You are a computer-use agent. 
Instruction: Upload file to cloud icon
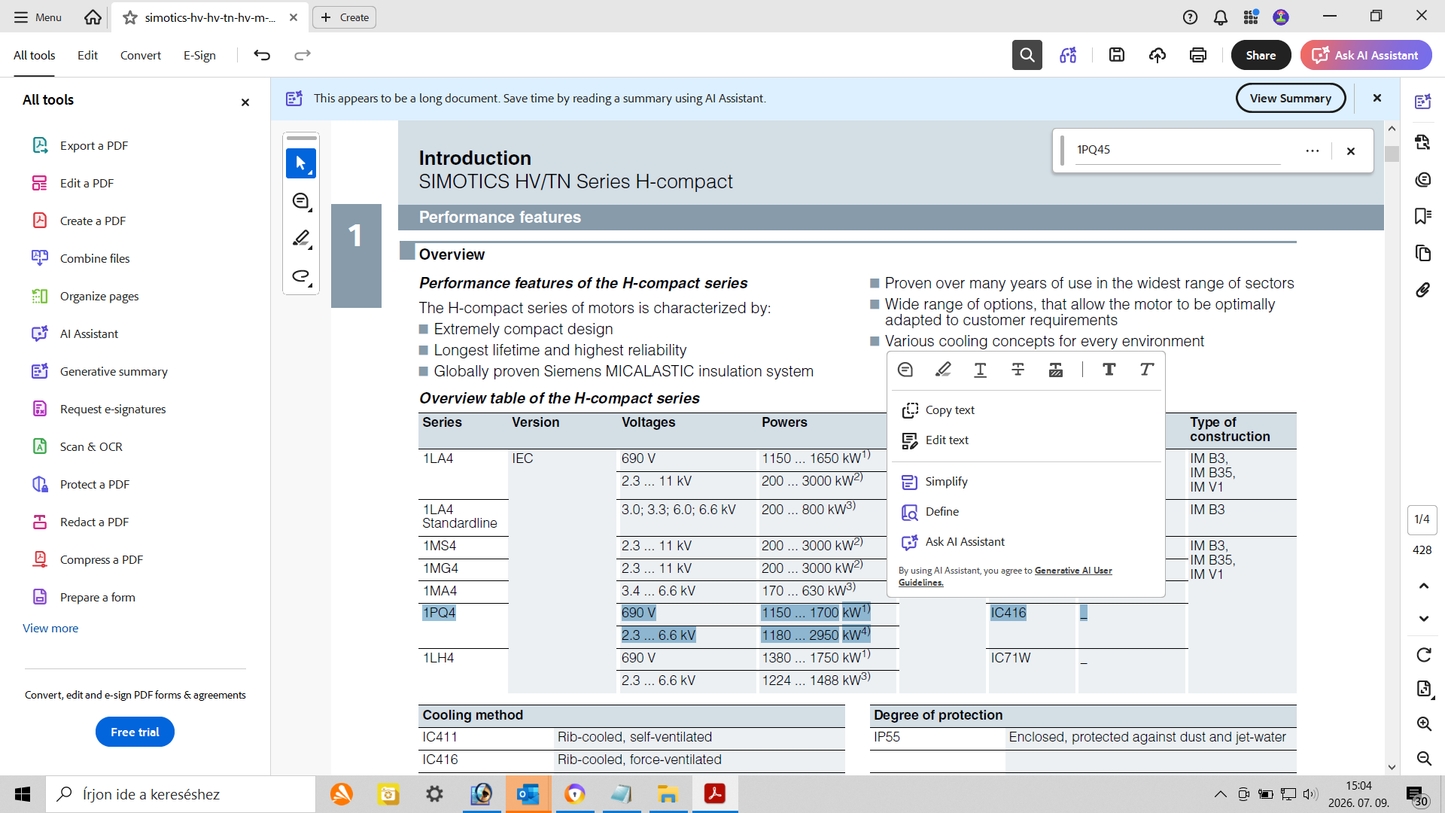click(1157, 55)
